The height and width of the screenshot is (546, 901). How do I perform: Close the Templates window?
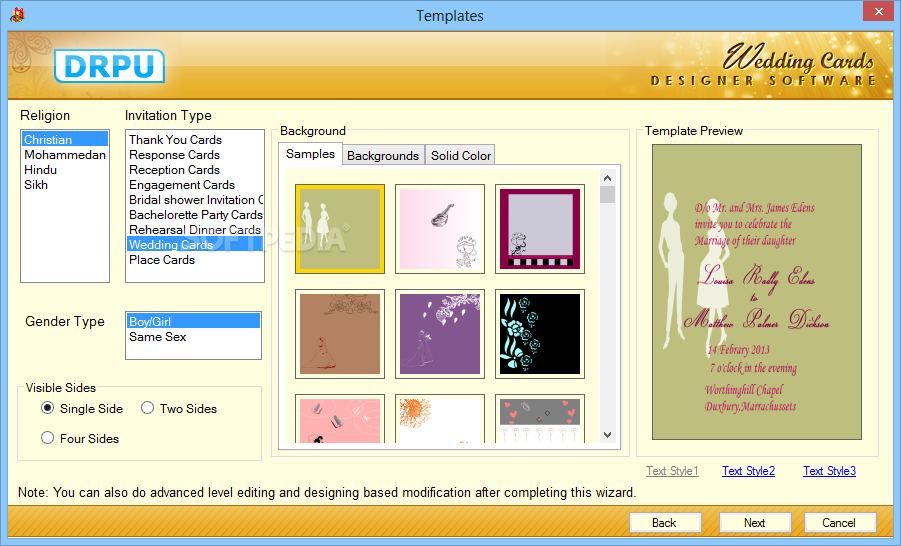(x=879, y=11)
